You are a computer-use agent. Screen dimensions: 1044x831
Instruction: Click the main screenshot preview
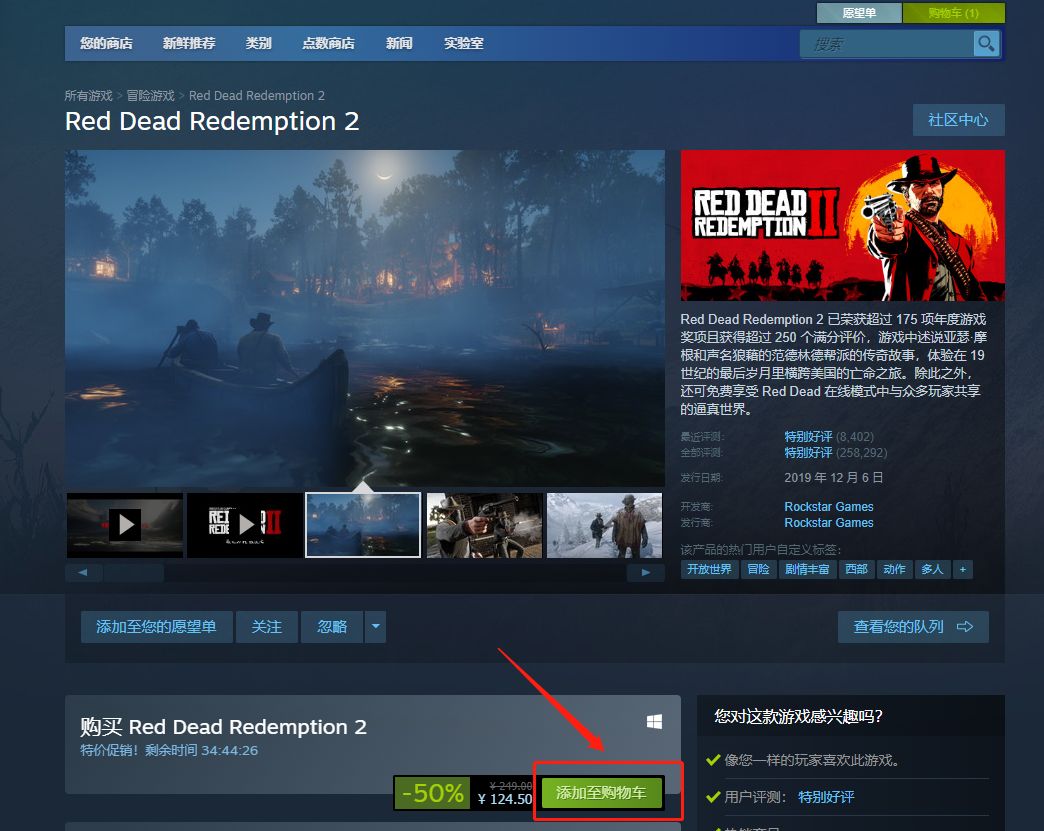pos(365,318)
